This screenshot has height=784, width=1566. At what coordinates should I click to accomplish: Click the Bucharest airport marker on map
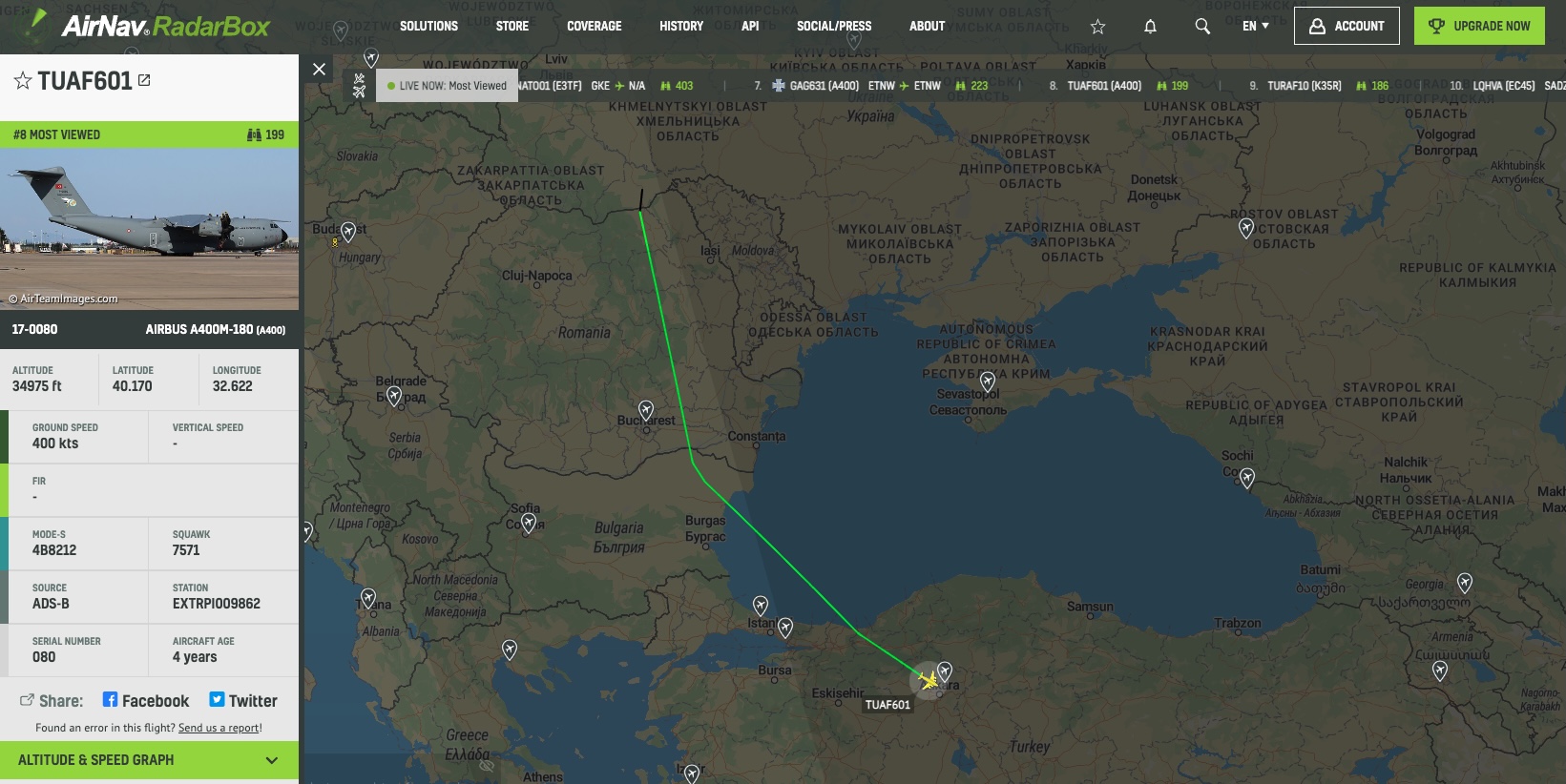646,411
